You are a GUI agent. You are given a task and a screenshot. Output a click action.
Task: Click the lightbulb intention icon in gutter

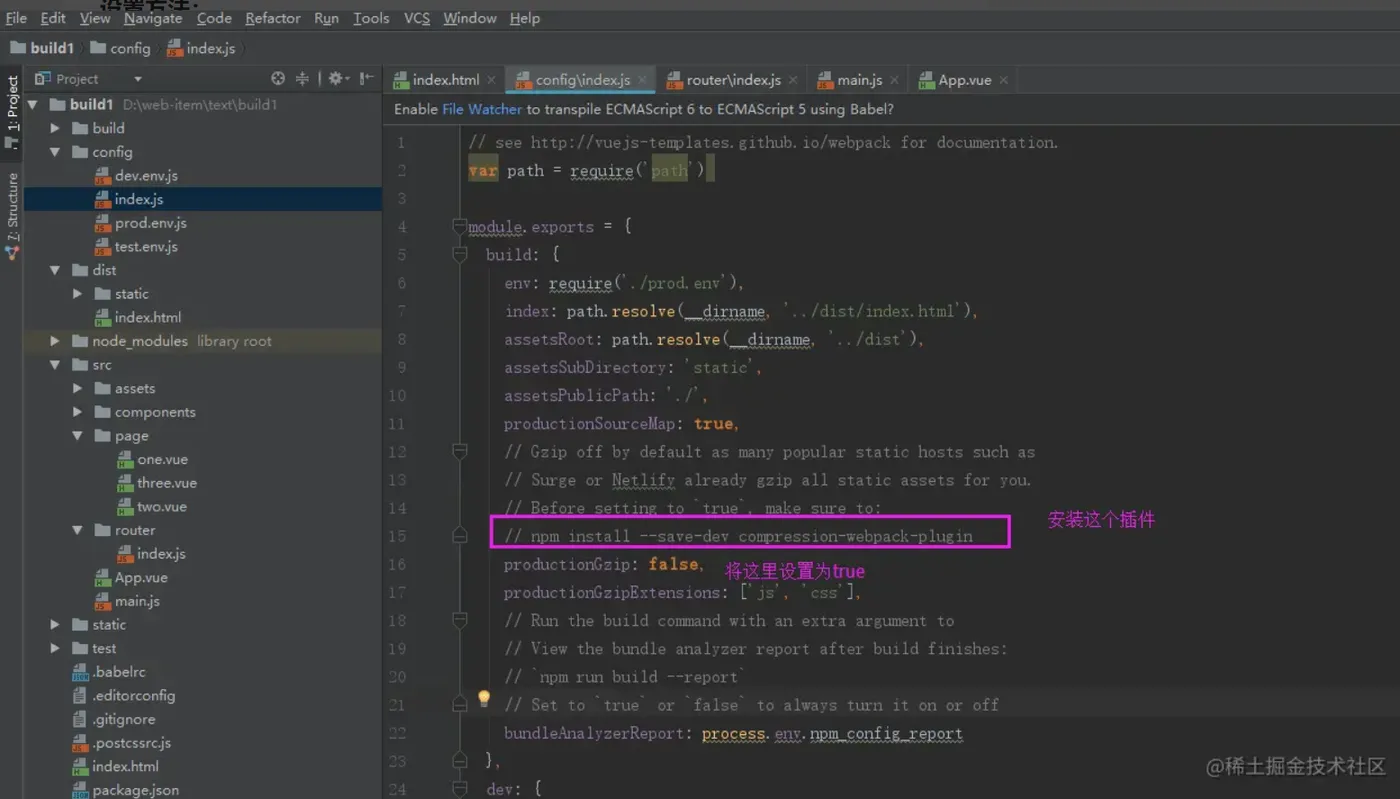tap(484, 698)
